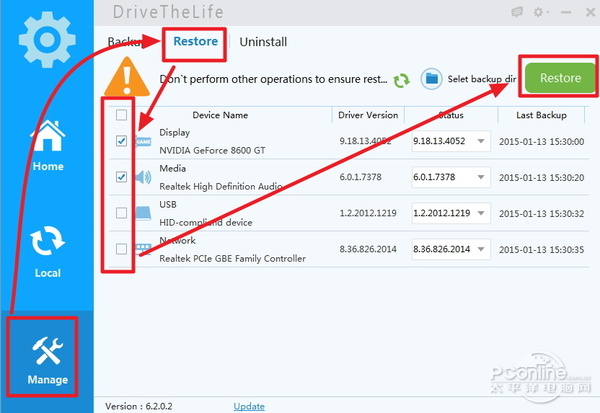
Task: Click the 2015-01-13 15:30:00 backup time
Action: click(x=541, y=142)
